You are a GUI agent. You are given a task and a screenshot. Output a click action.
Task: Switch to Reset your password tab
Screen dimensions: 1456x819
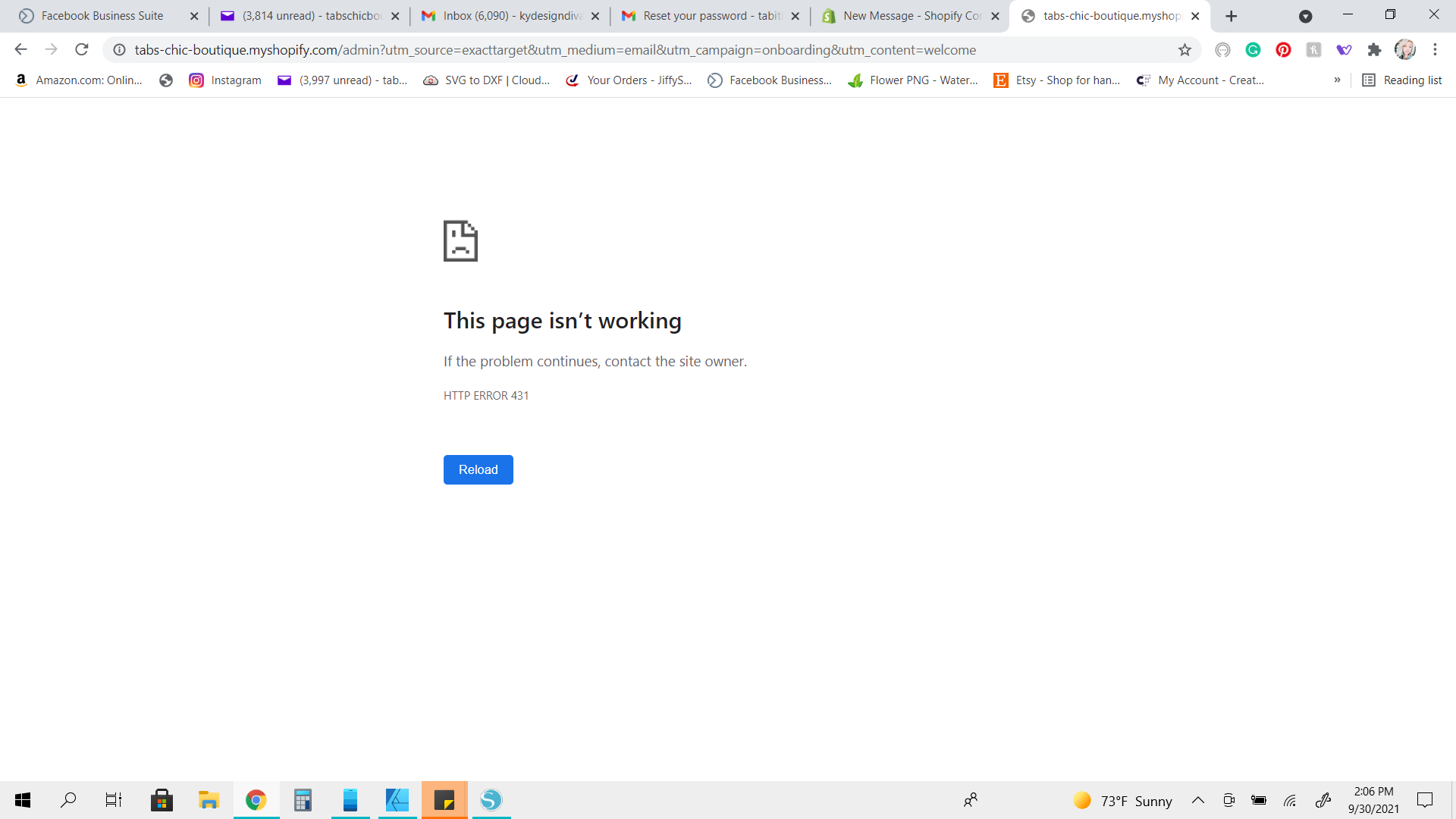click(711, 16)
